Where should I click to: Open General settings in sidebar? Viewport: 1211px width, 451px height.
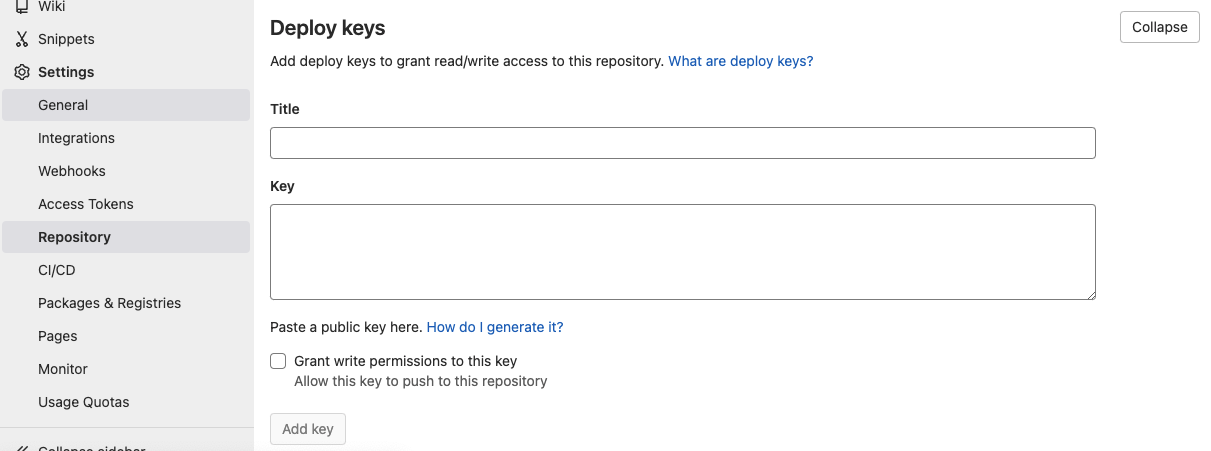pyautogui.click(x=63, y=105)
